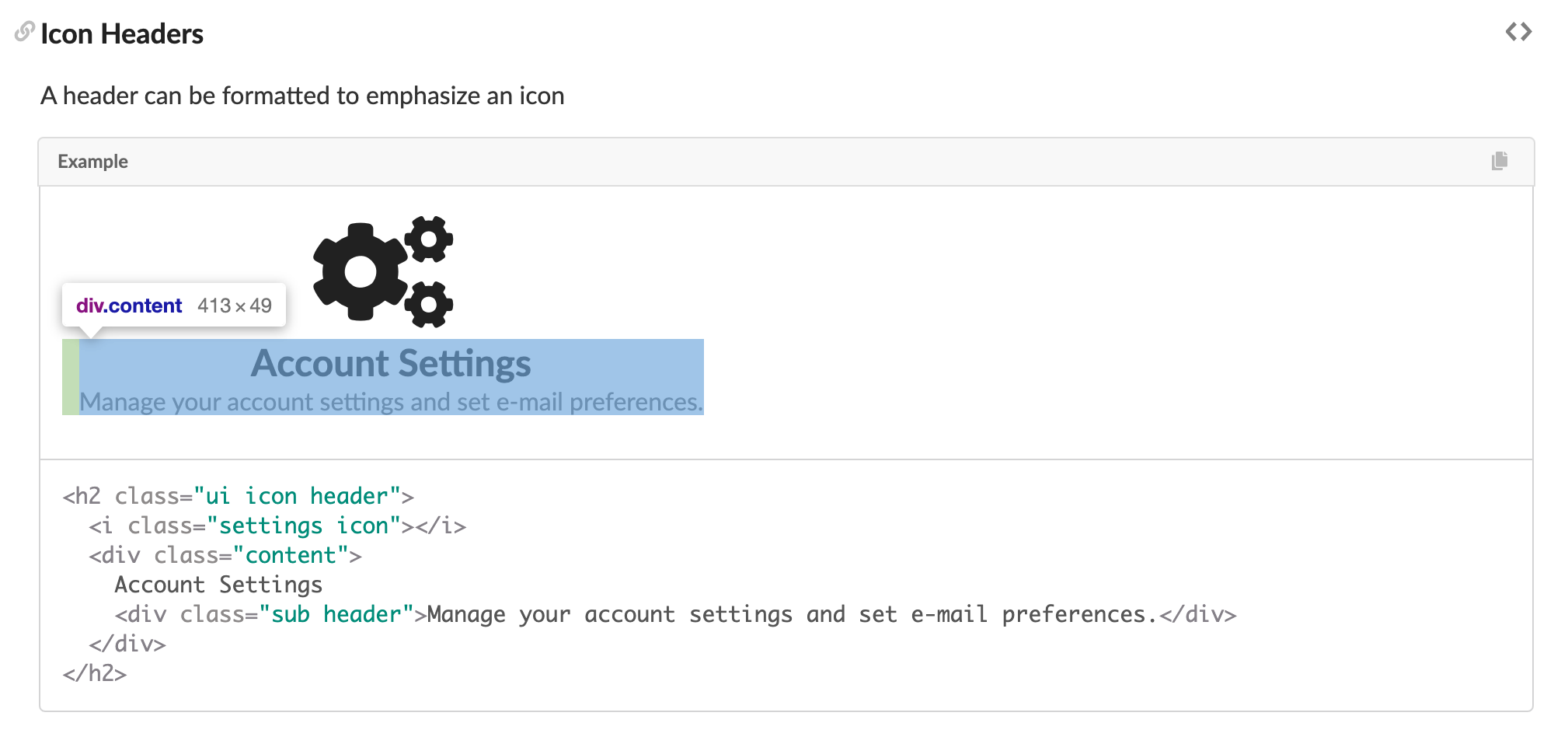1568x737 pixels.
Task: Click the angle brackets toggle at top right
Action: (x=1518, y=31)
